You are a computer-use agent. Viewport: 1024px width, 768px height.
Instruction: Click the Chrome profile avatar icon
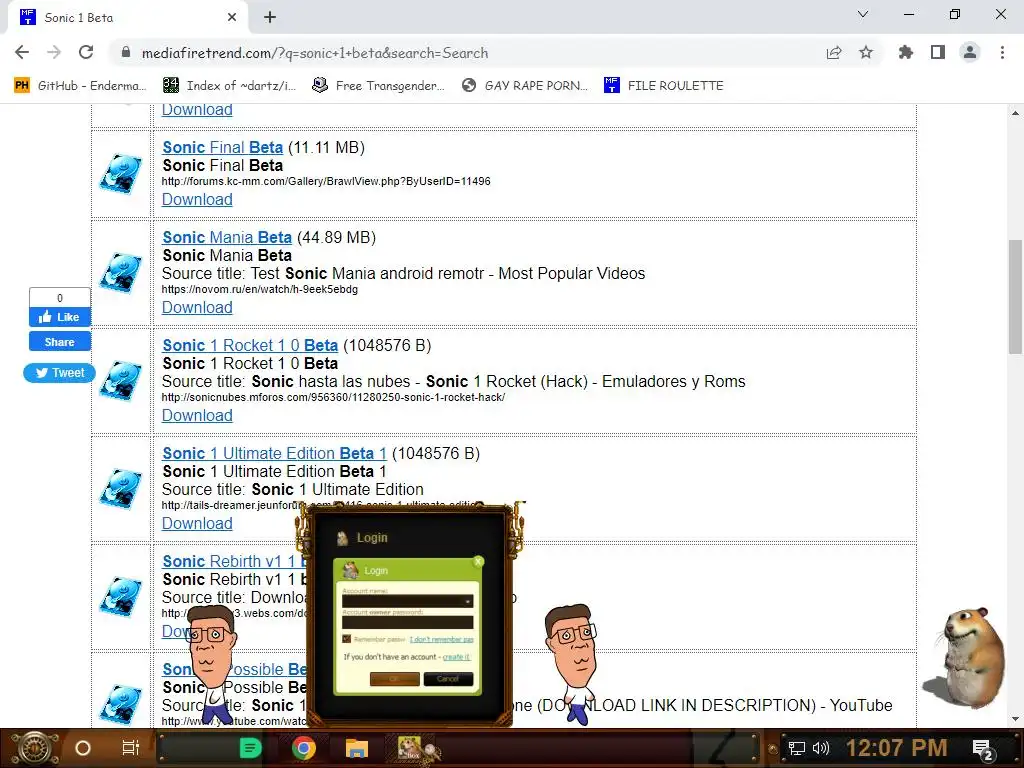[x=970, y=52]
